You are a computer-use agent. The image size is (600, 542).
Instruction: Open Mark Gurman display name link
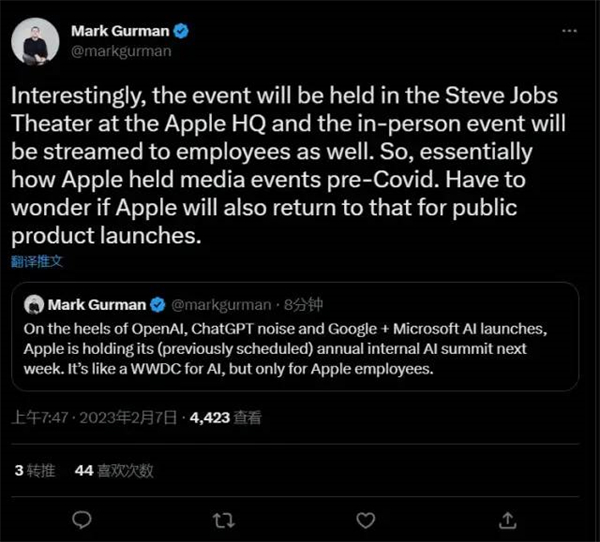120,31
